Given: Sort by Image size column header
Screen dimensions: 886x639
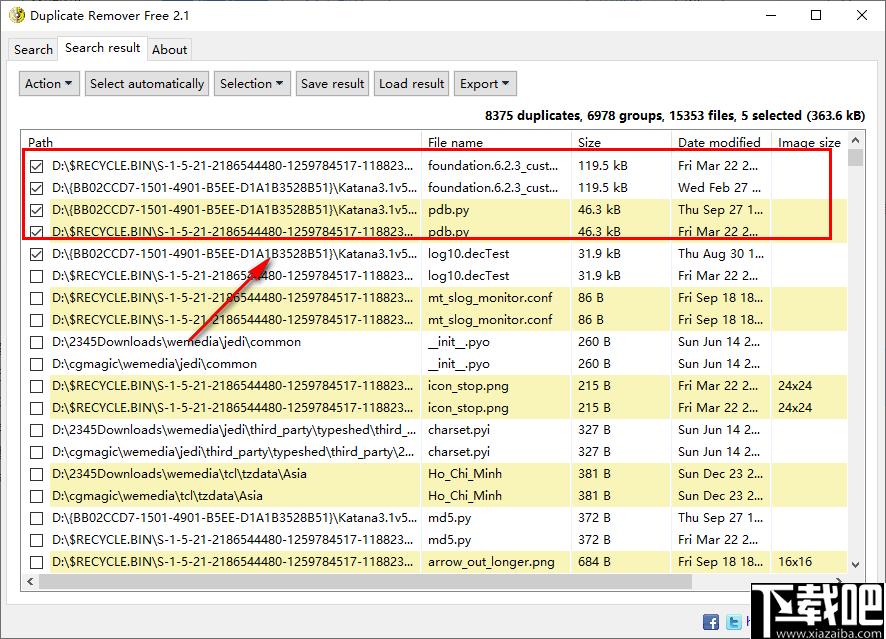Looking at the screenshot, I should 809,142.
